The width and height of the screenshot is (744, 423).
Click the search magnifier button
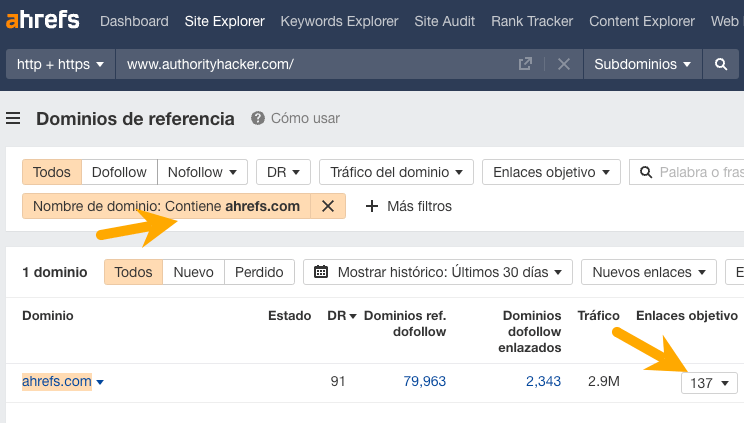[721, 64]
